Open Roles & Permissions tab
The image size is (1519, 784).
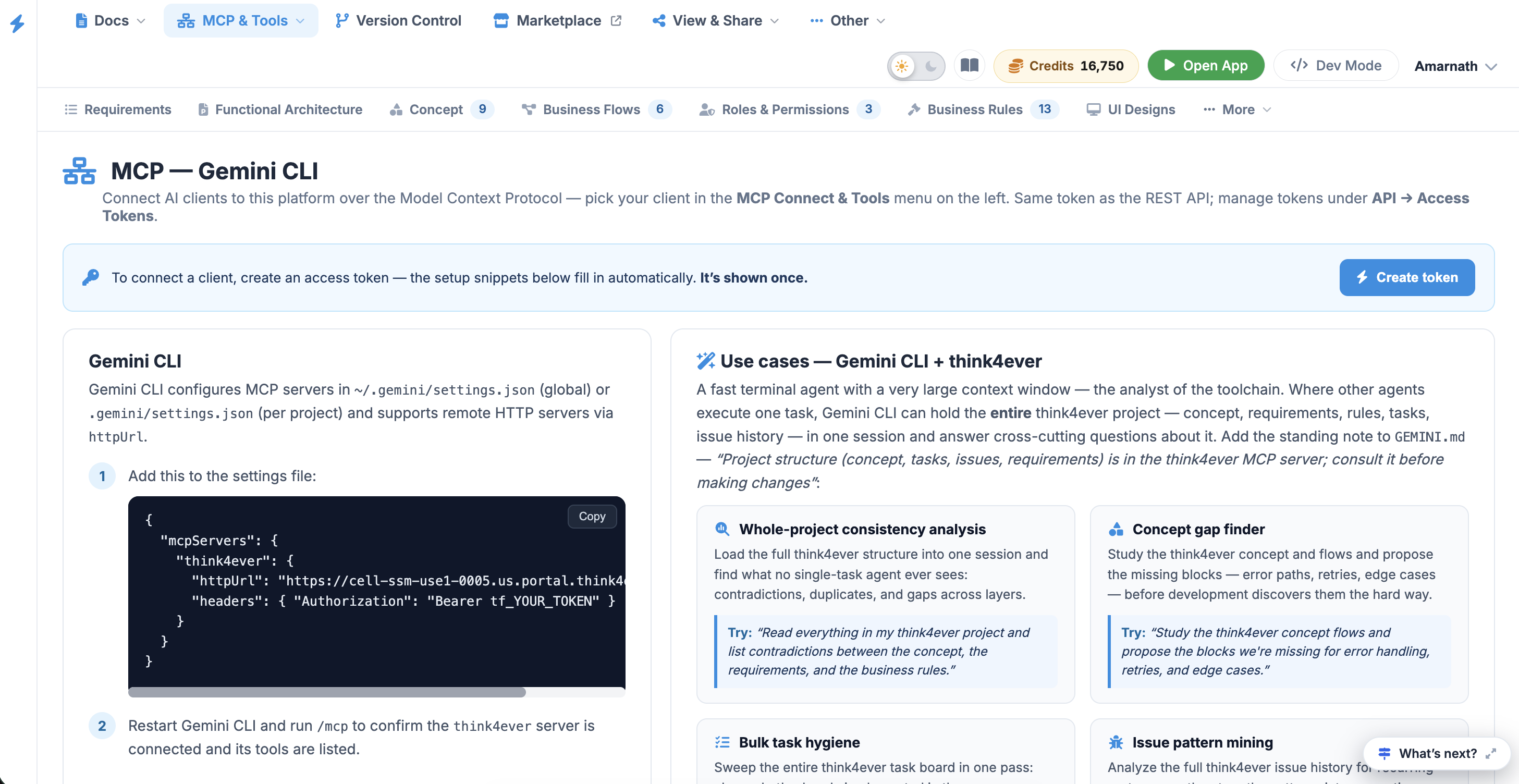pyautogui.click(x=790, y=109)
